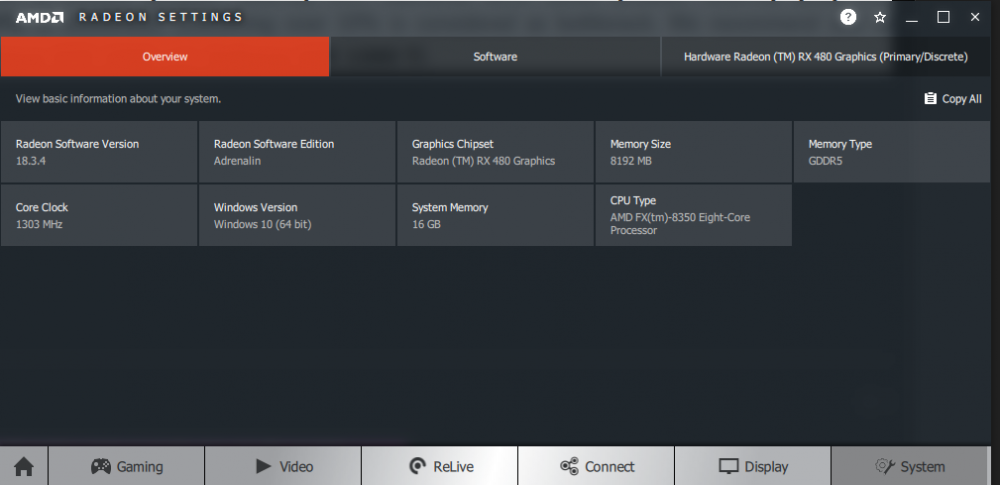The image size is (1000, 485).
Task: Open the ReLive section
Action: tap(440, 466)
